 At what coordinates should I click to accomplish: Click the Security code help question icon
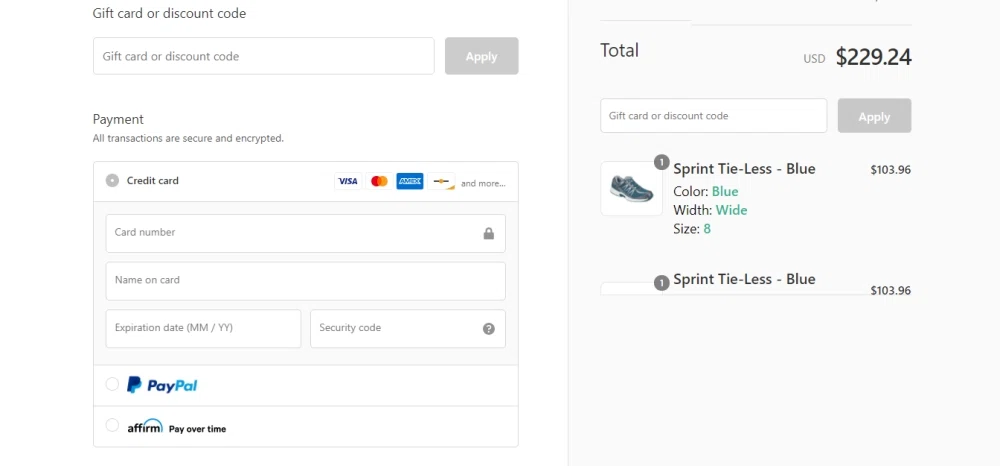[489, 329]
